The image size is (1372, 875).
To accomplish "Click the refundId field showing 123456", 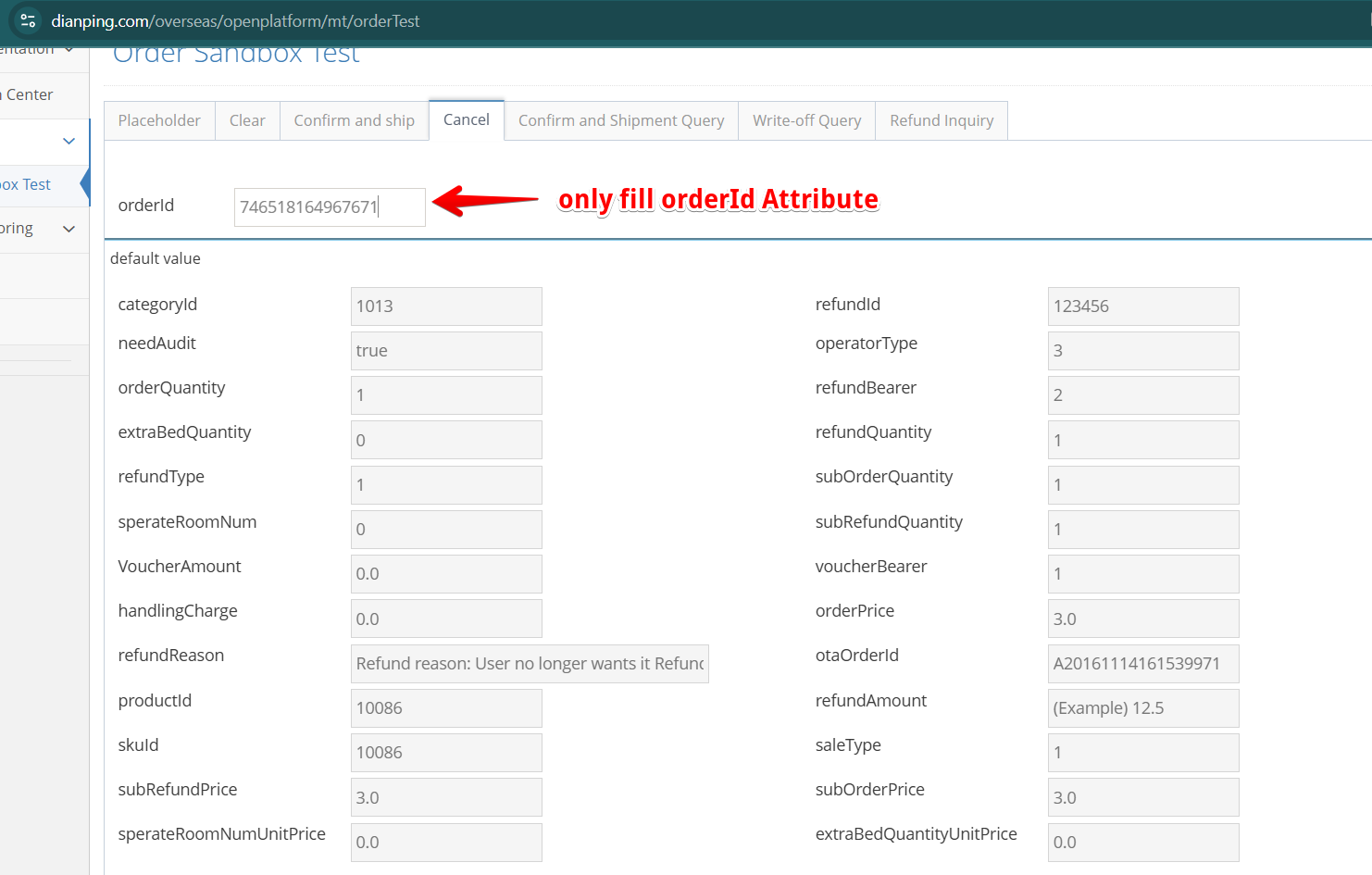I will pos(1142,306).
